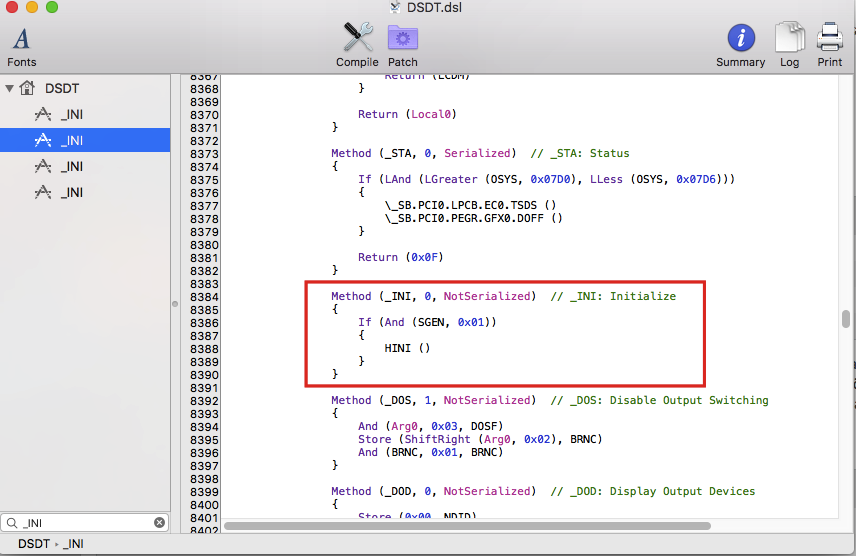856x556 pixels.
Task: Show the Summary info
Action: (740, 45)
